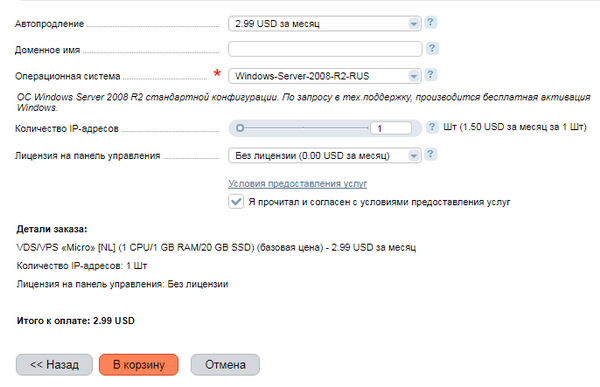The width and height of the screenshot is (600, 387).
Task: Click the VDS/VPS «Micro» order detail line
Action: click(216, 247)
